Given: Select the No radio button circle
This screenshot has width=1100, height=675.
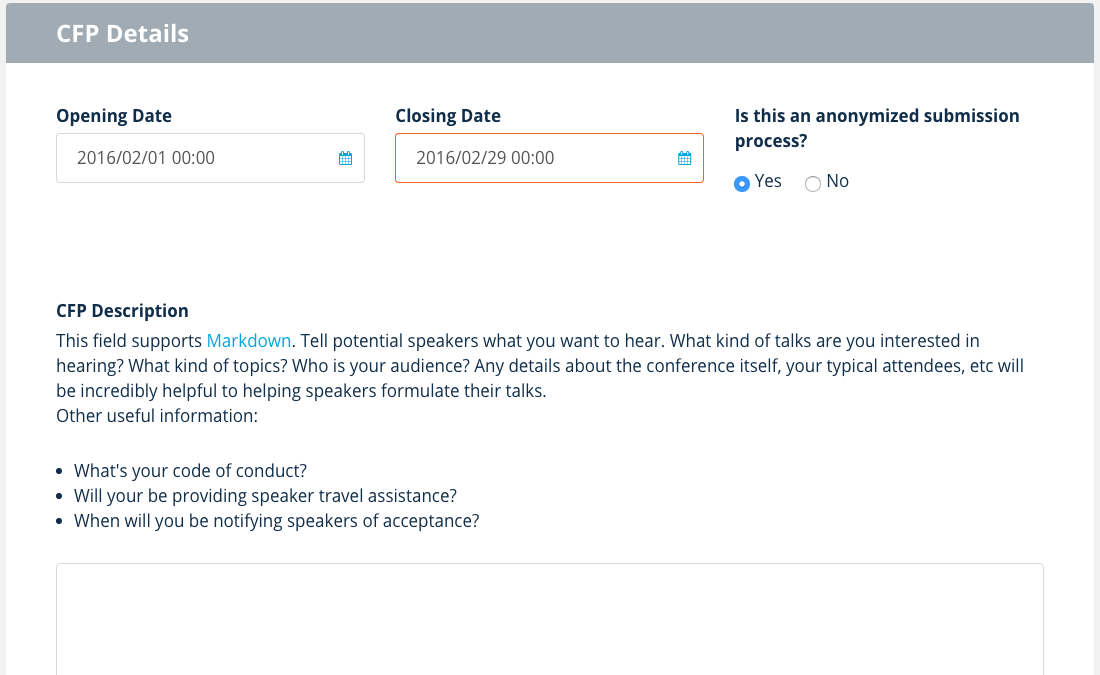Looking at the screenshot, I should click(813, 183).
